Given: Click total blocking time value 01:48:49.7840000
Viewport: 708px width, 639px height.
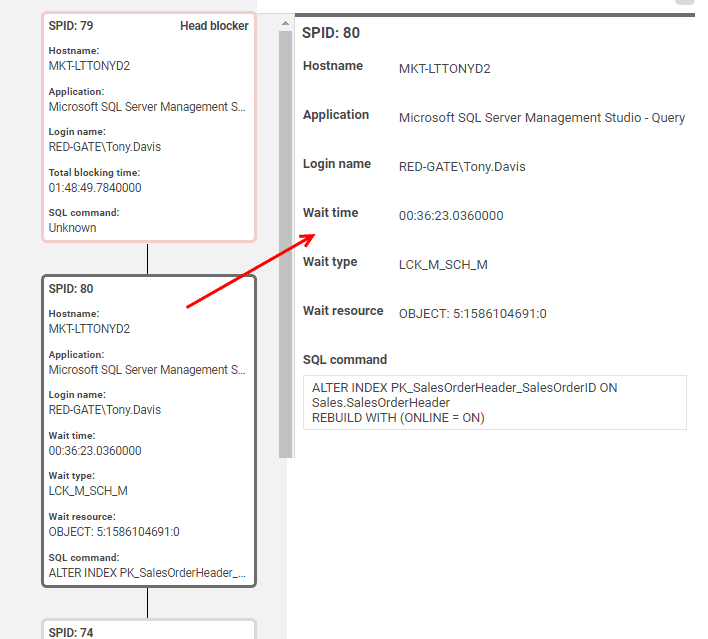Looking at the screenshot, I should click(x=95, y=187).
